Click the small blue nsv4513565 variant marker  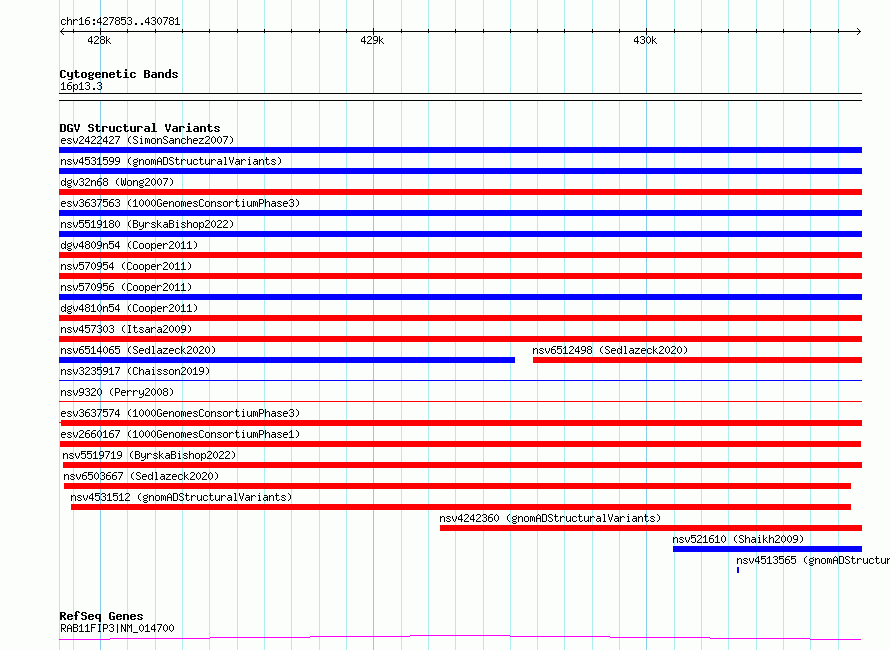tap(738, 570)
